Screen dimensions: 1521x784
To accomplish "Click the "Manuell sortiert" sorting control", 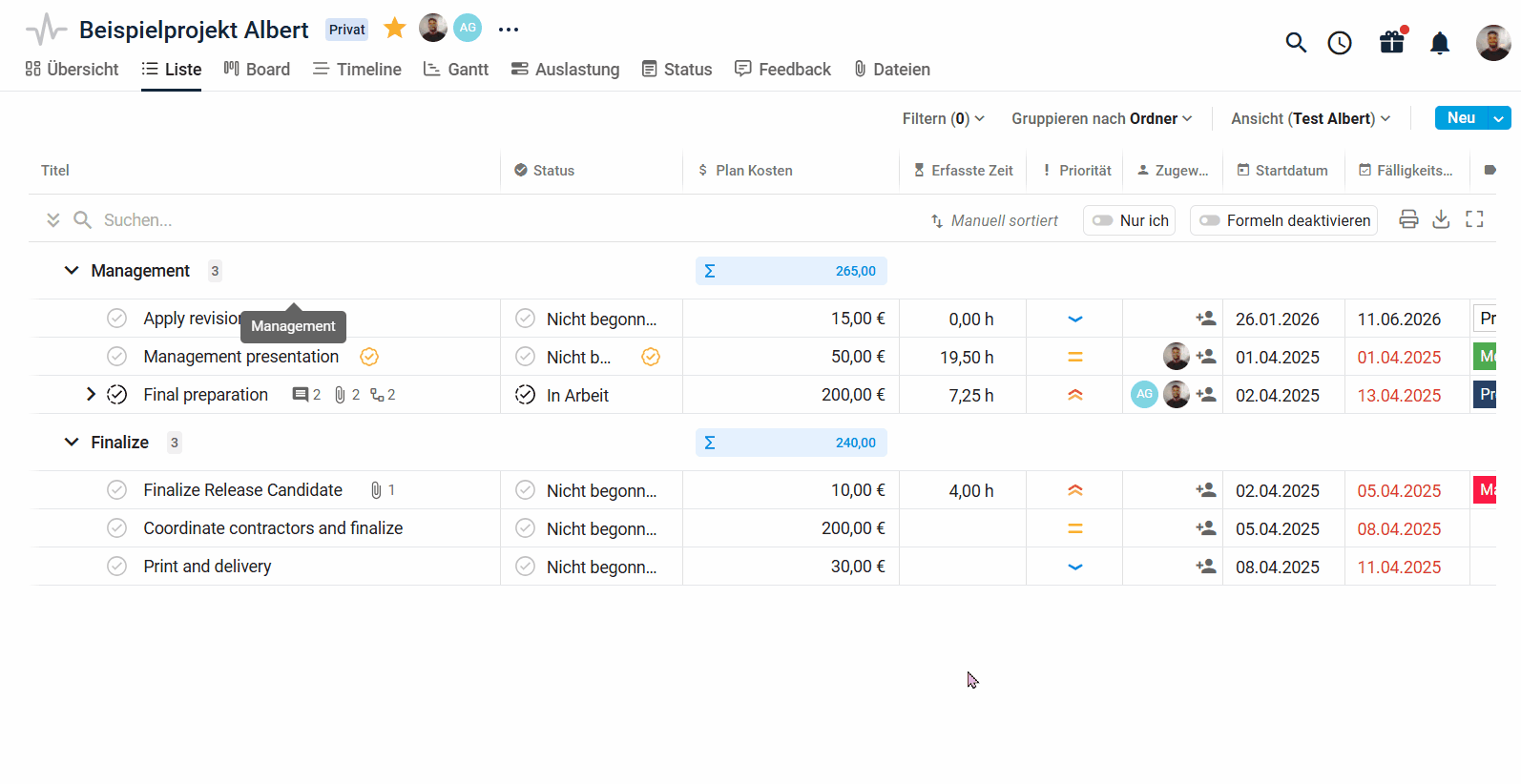I will tap(994, 220).
